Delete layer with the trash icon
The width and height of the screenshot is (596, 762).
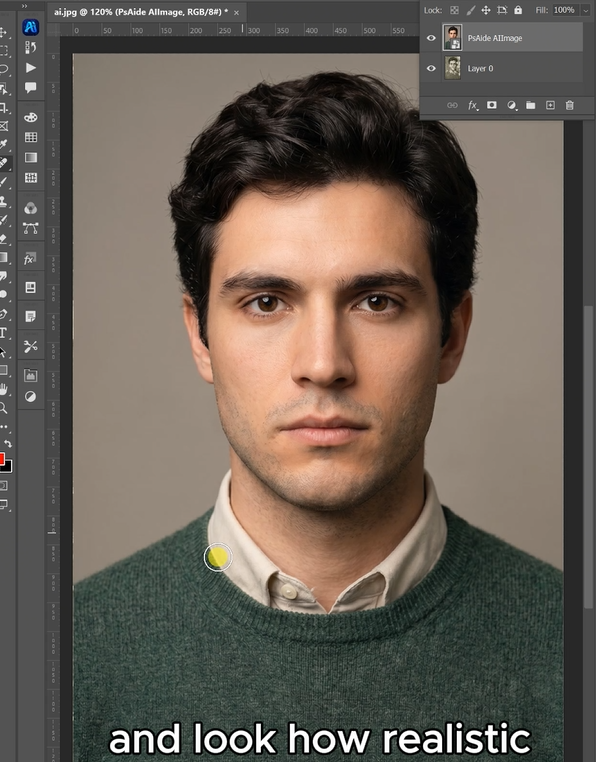570,105
